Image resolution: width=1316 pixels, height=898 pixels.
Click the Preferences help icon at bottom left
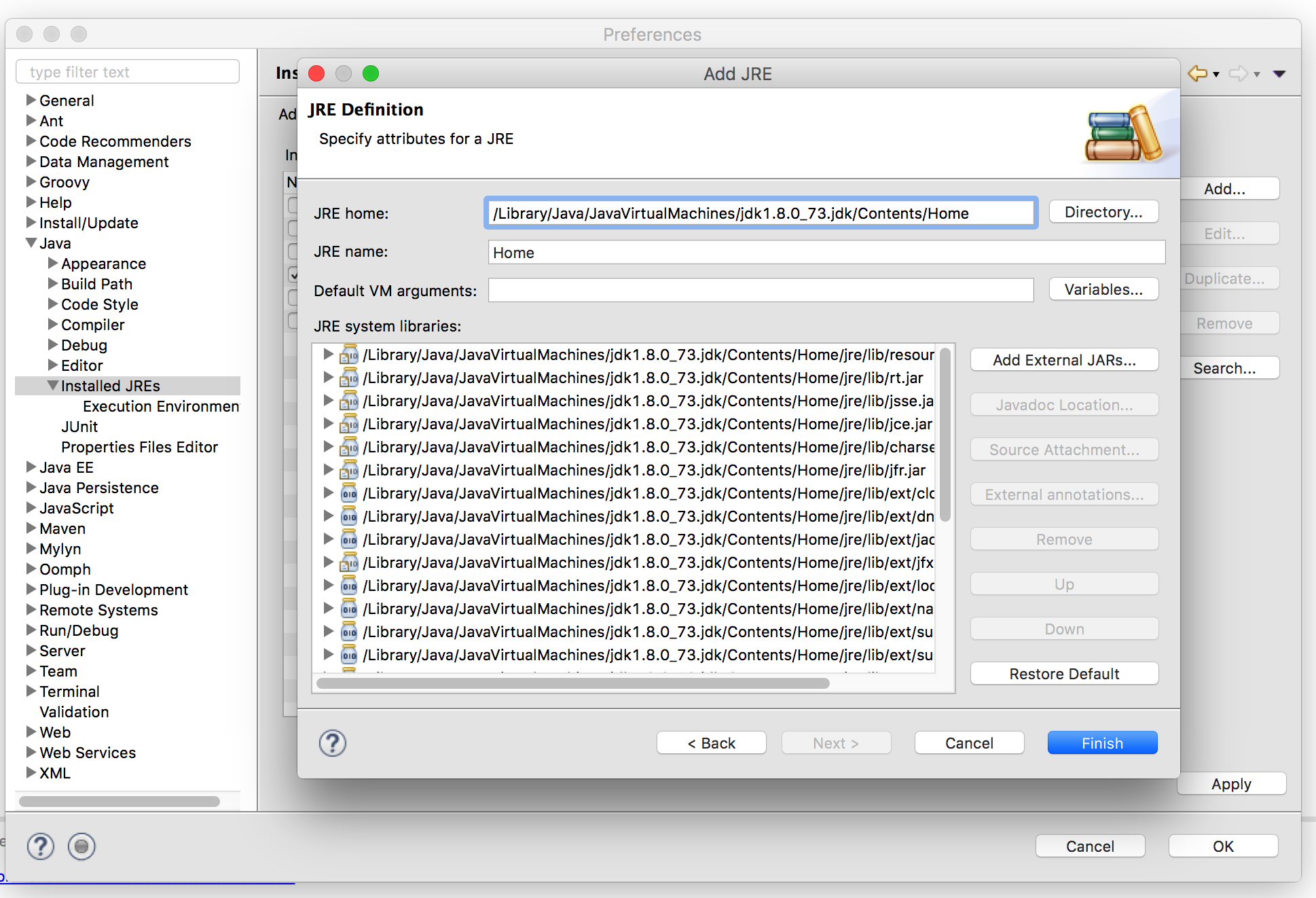coord(41,846)
